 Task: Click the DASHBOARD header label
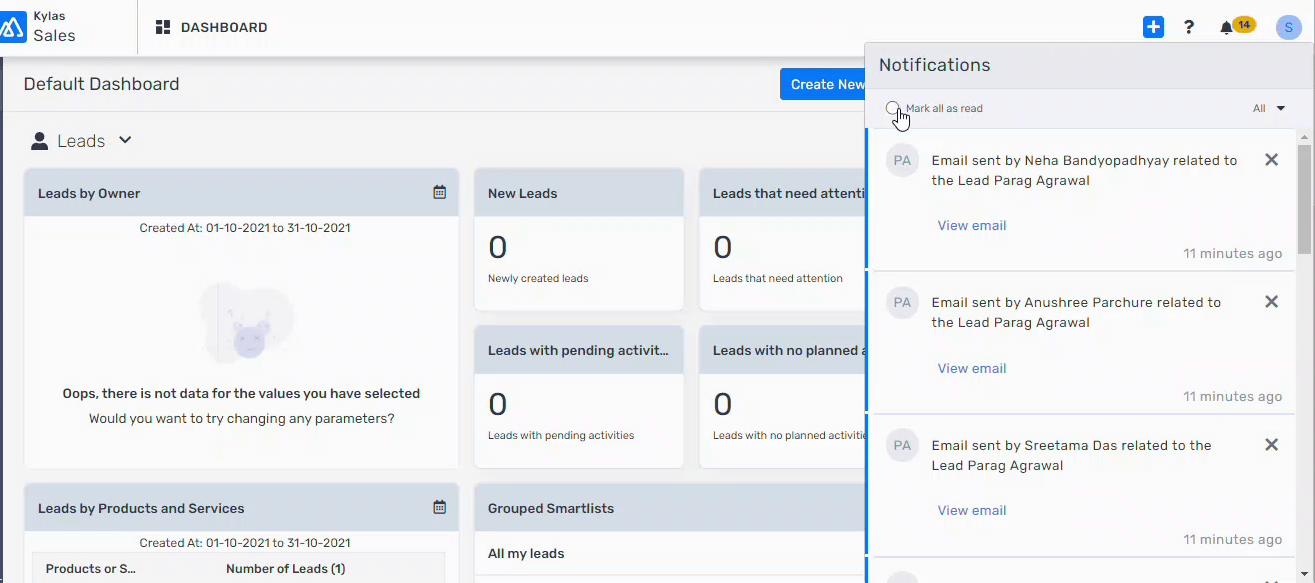[224, 28]
